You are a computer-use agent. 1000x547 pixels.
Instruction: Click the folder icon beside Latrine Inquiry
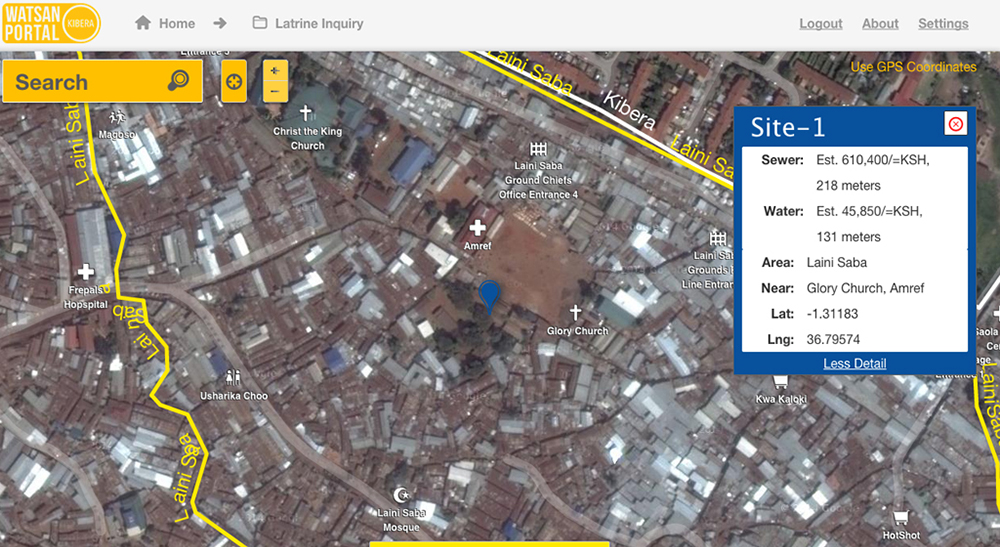pyautogui.click(x=260, y=22)
